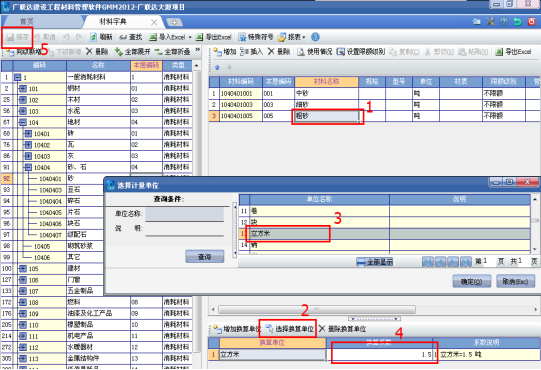Open 特殊符号 special symbols
Image resolution: width=541 pixels, height=370 pixels.
coord(256,37)
